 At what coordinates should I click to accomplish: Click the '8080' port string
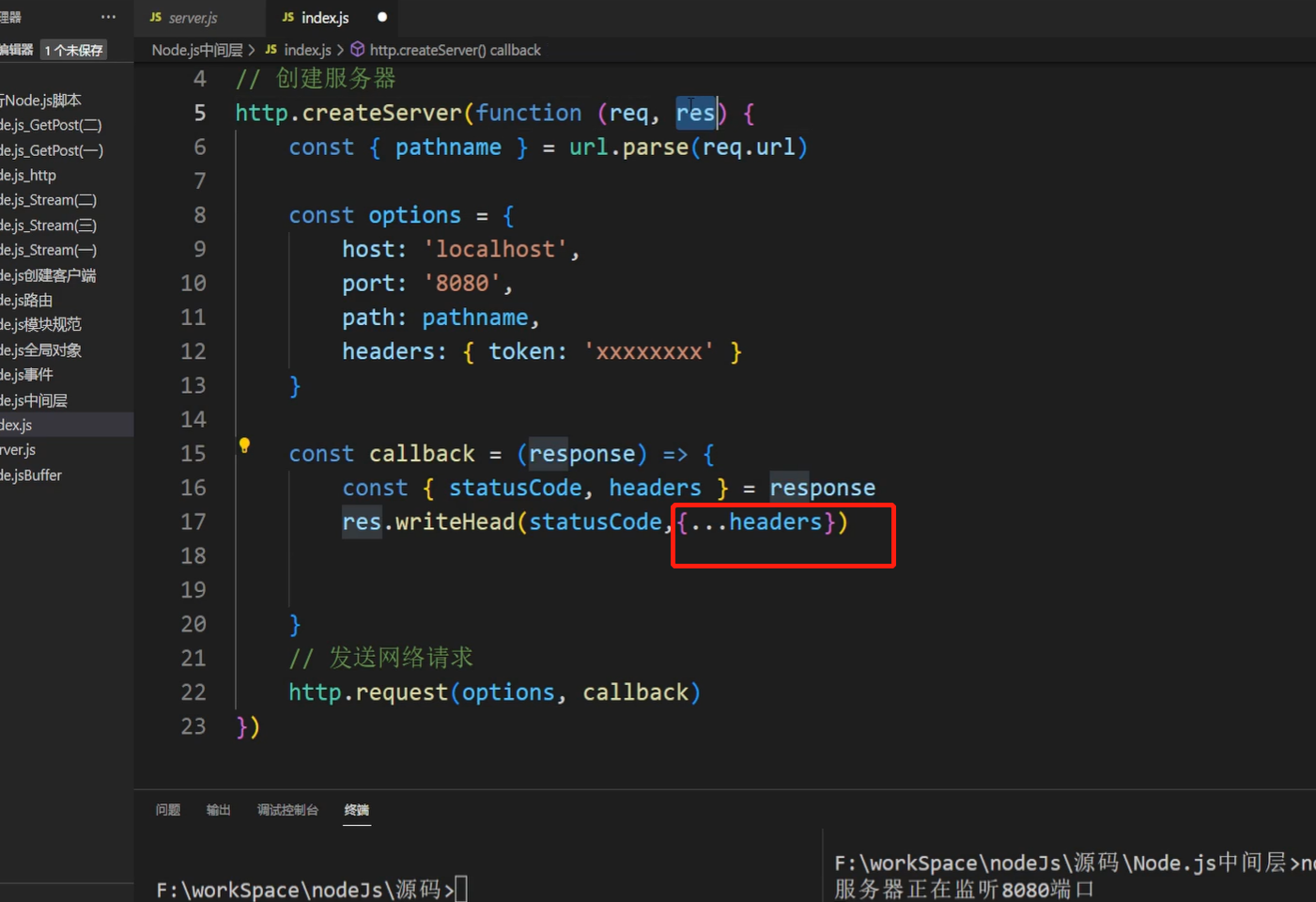[x=462, y=284]
